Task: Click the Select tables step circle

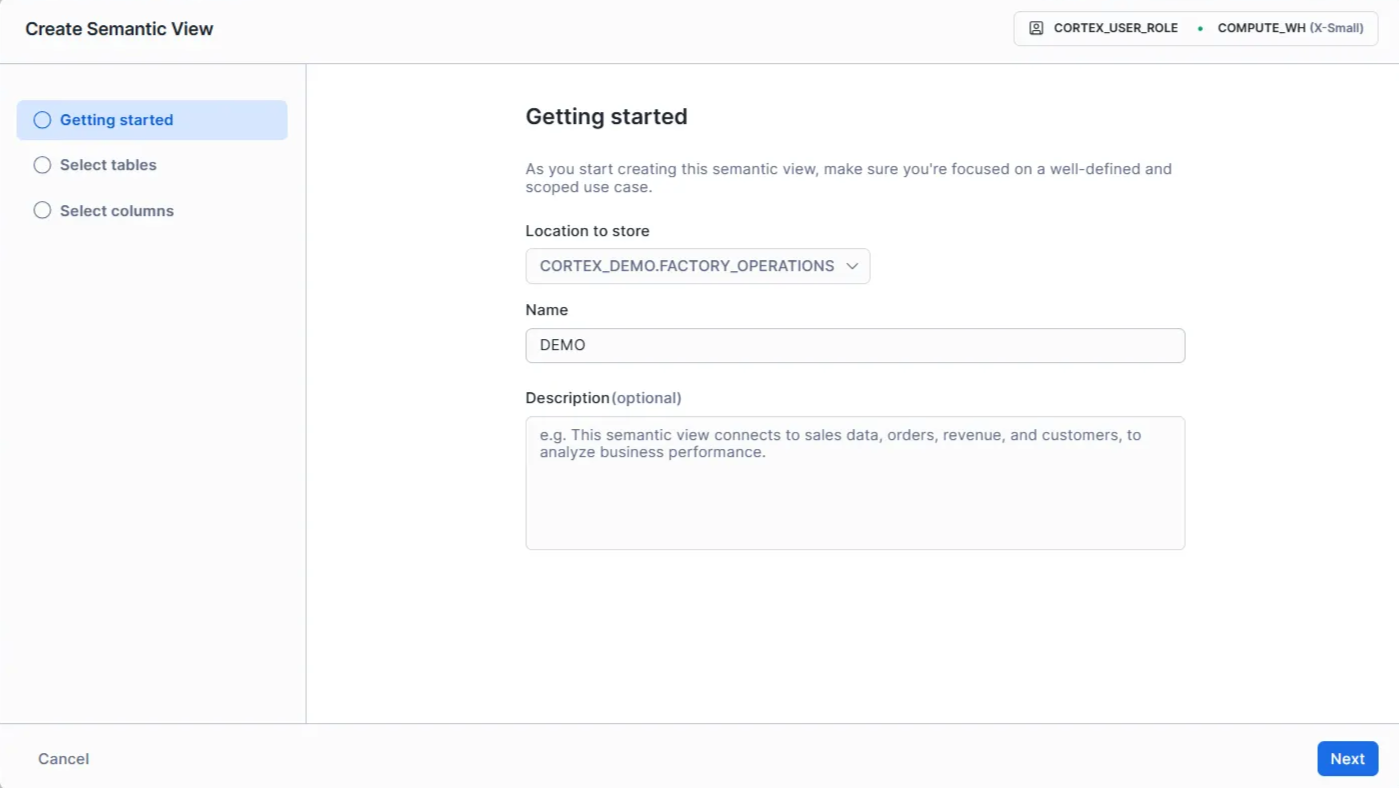Action: click(42, 165)
